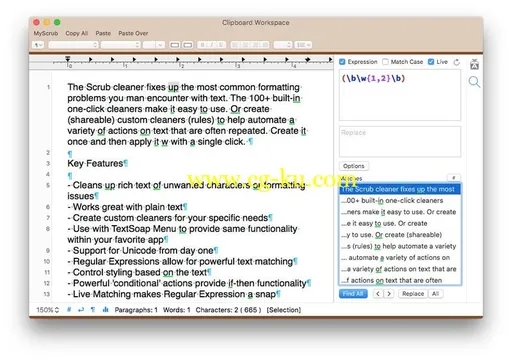Click into the Replace text field

point(400,141)
